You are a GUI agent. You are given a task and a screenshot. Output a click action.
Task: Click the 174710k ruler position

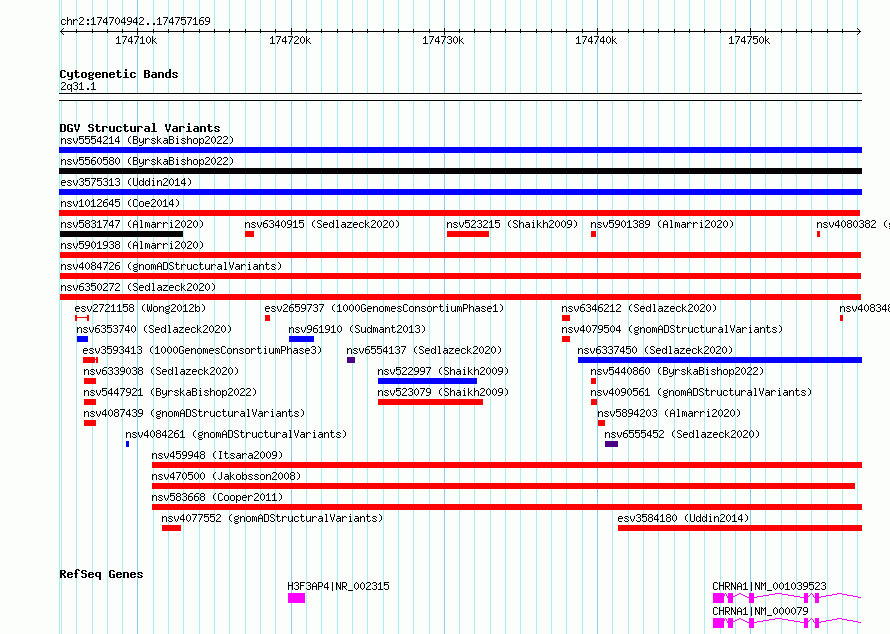click(136, 40)
